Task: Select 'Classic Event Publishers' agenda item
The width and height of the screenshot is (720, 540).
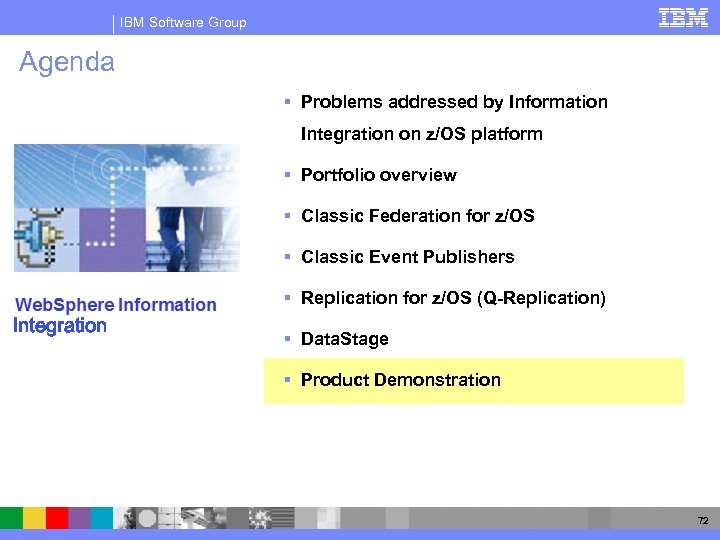Action: pos(408,257)
